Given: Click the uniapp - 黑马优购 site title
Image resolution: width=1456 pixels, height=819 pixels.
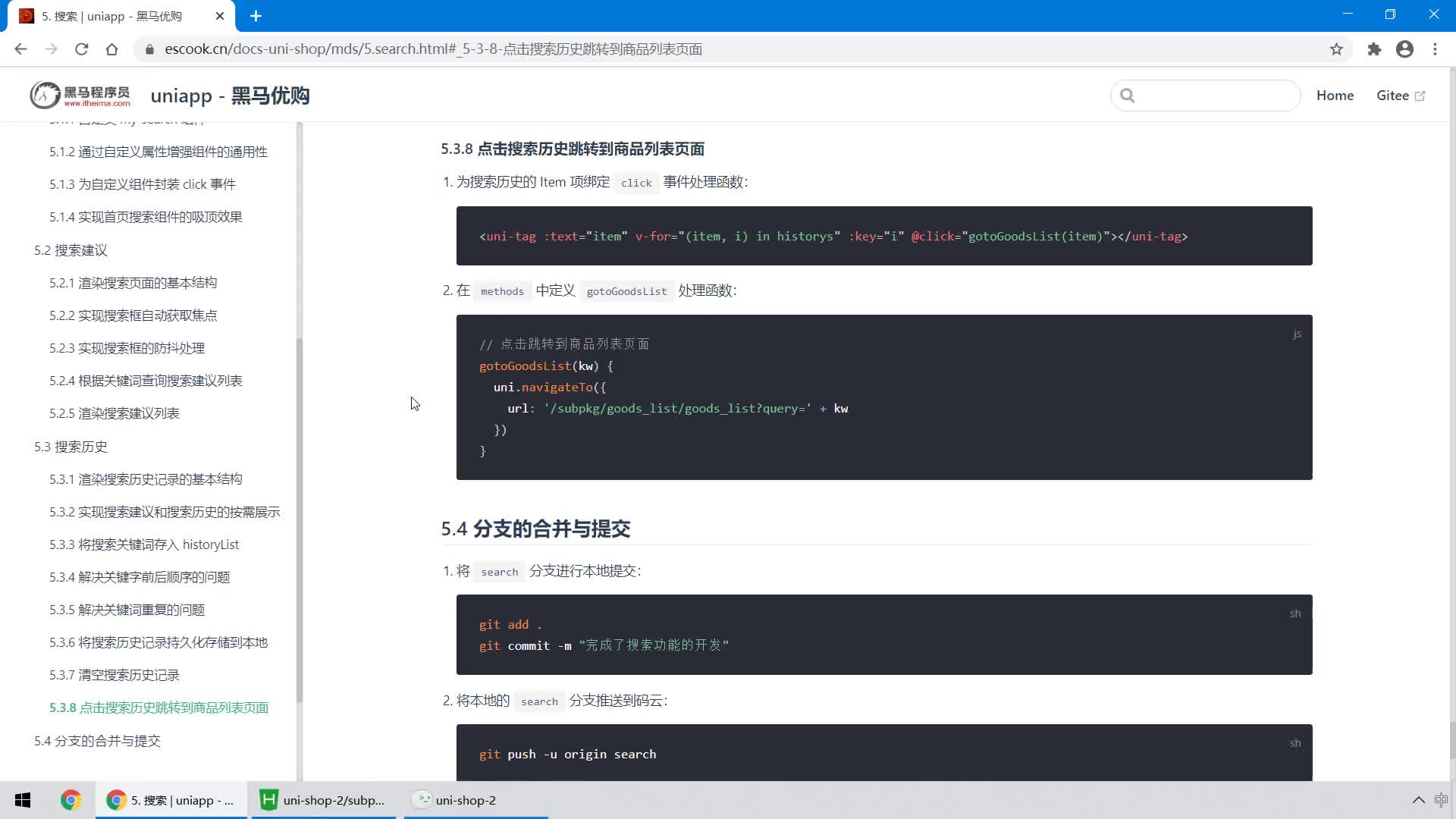Looking at the screenshot, I should tap(230, 96).
